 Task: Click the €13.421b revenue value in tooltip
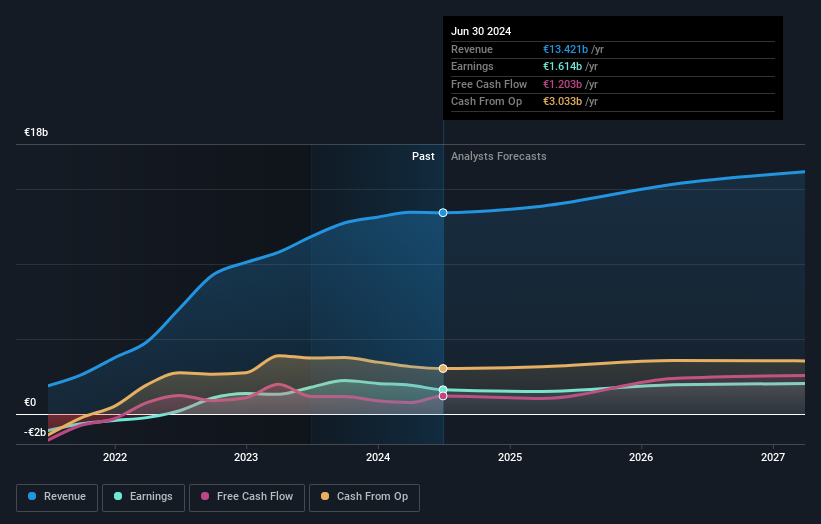coord(565,49)
